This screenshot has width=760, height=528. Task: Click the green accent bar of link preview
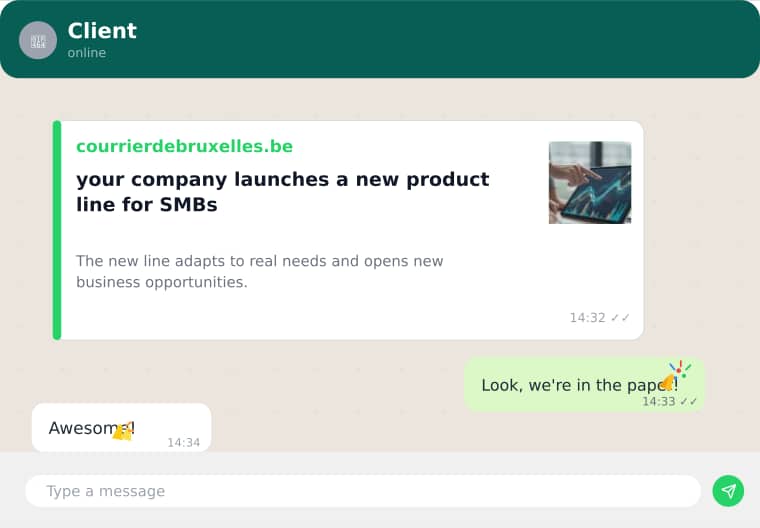57,230
